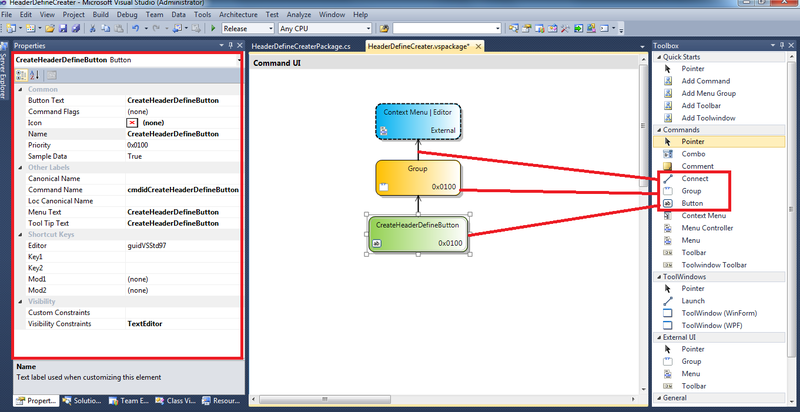
Task: Click the Icon property (none) value
Action: (x=182, y=123)
